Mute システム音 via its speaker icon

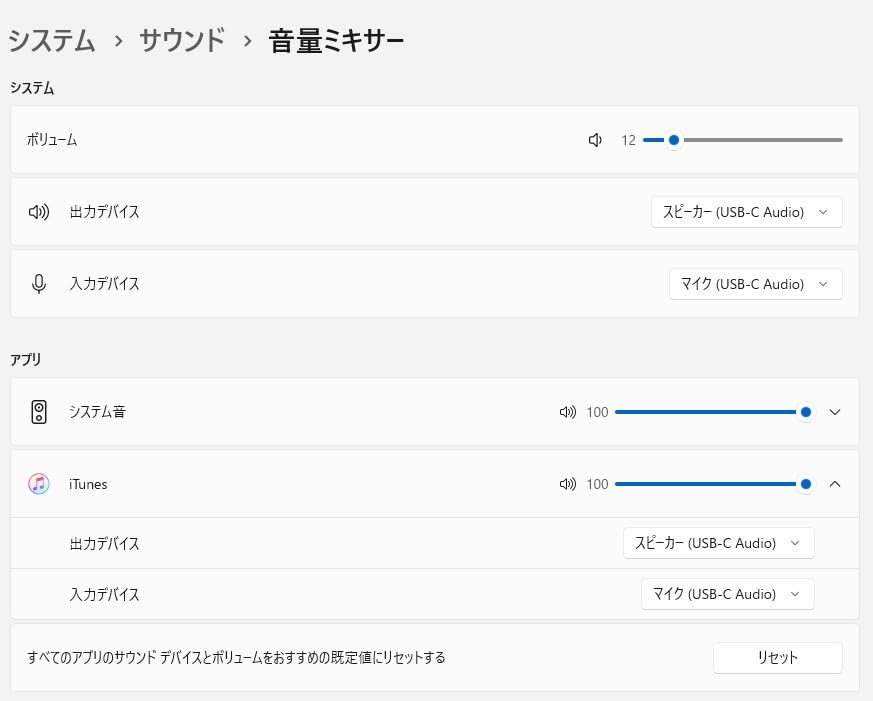point(568,412)
